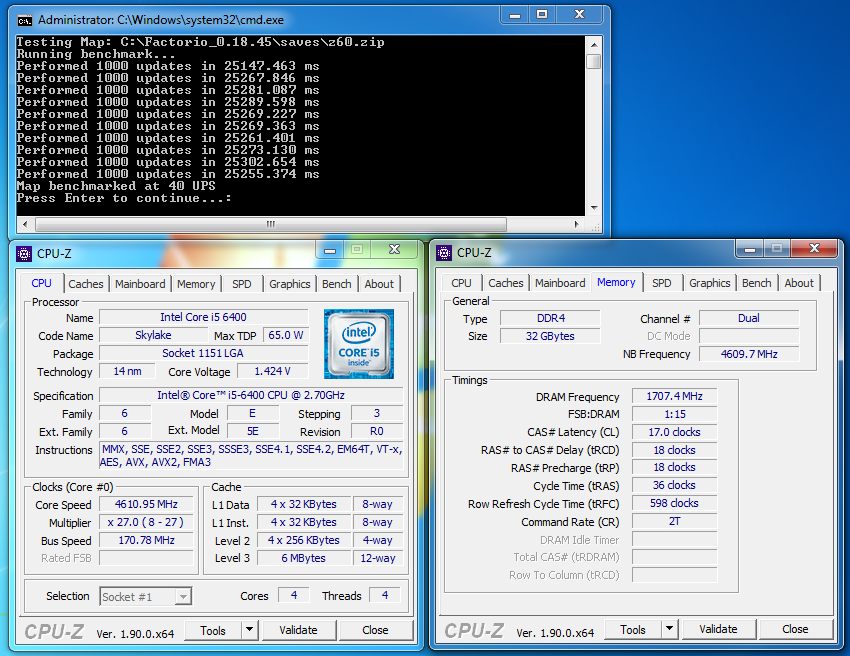Screen dimensions: 850x656
Task: Click the memory Size value '32 GBytes'
Action: click(550, 336)
